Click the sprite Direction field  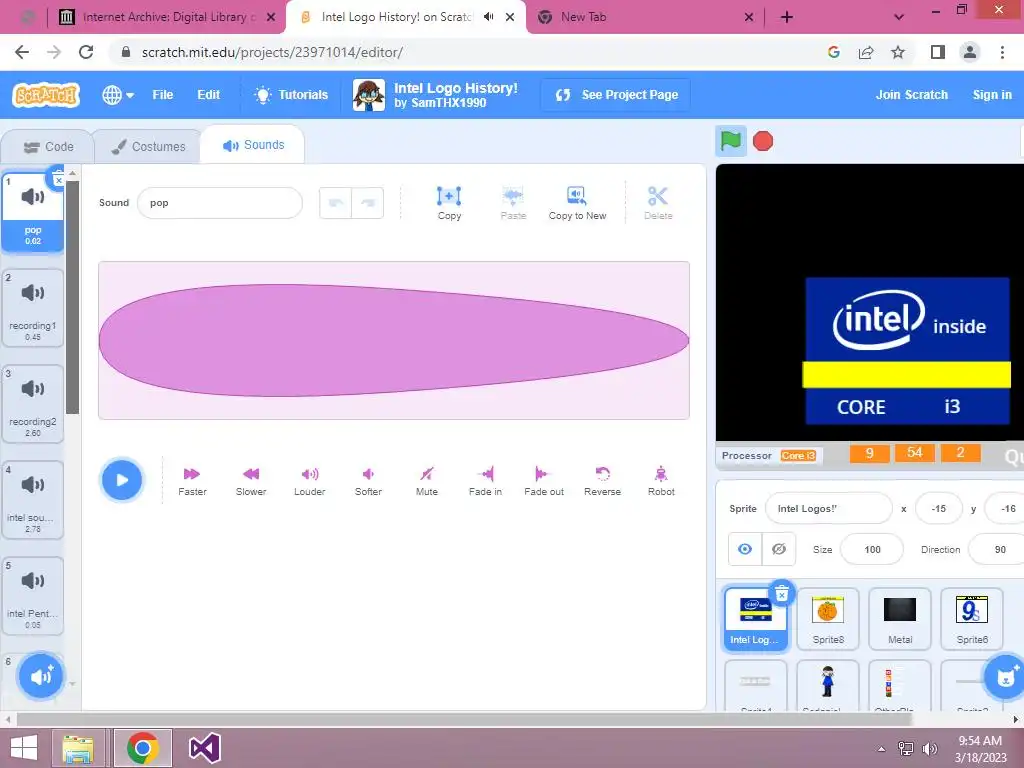click(x=997, y=550)
